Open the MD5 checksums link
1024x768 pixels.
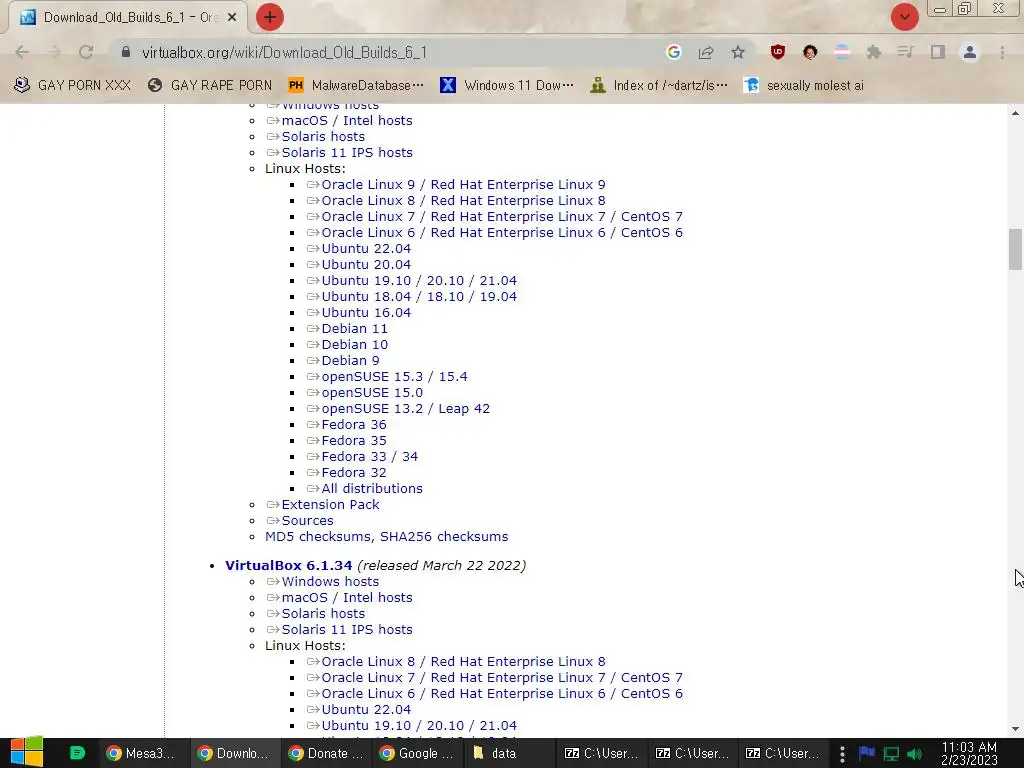pos(317,537)
